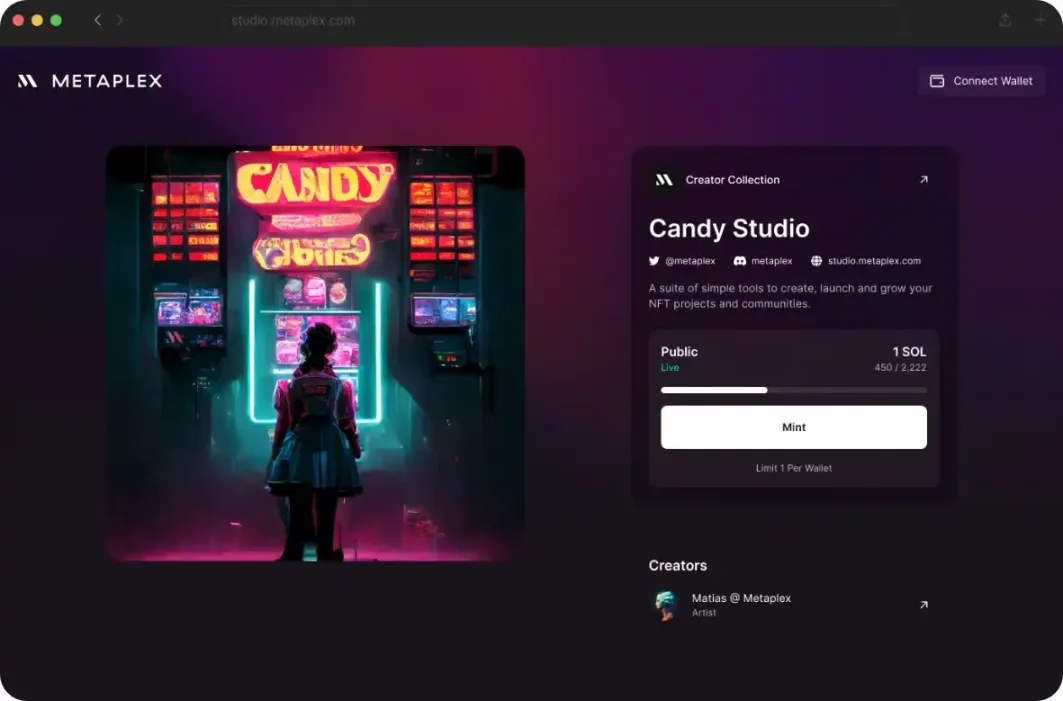This screenshot has height=701, width=1063.
Task: Click the Creator Collection Metaplex badge icon
Action: (x=664, y=180)
